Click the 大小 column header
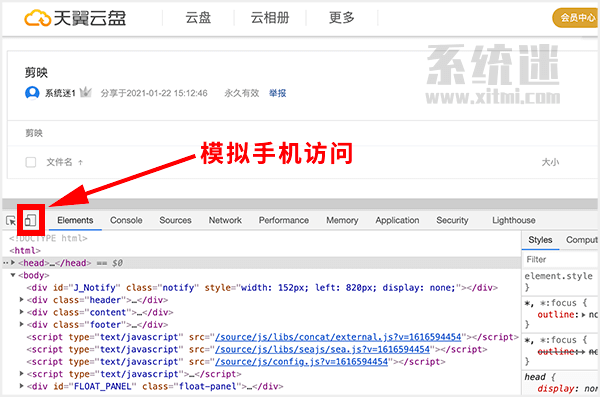This screenshot has height=397, width=600. coord(550,162)
